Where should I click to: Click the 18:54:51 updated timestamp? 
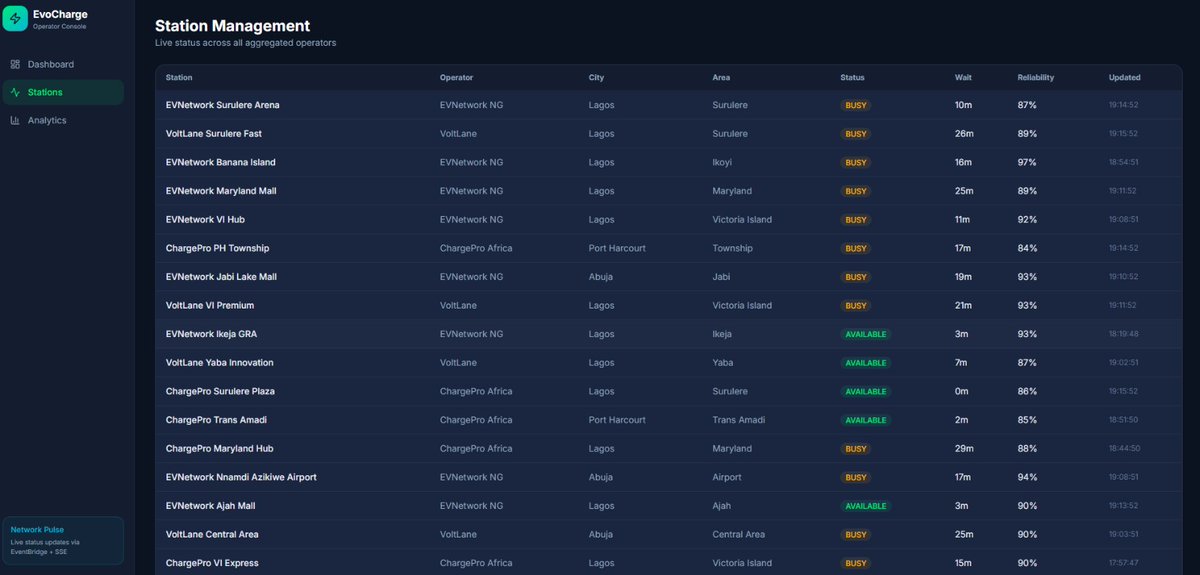(1123, 162)
